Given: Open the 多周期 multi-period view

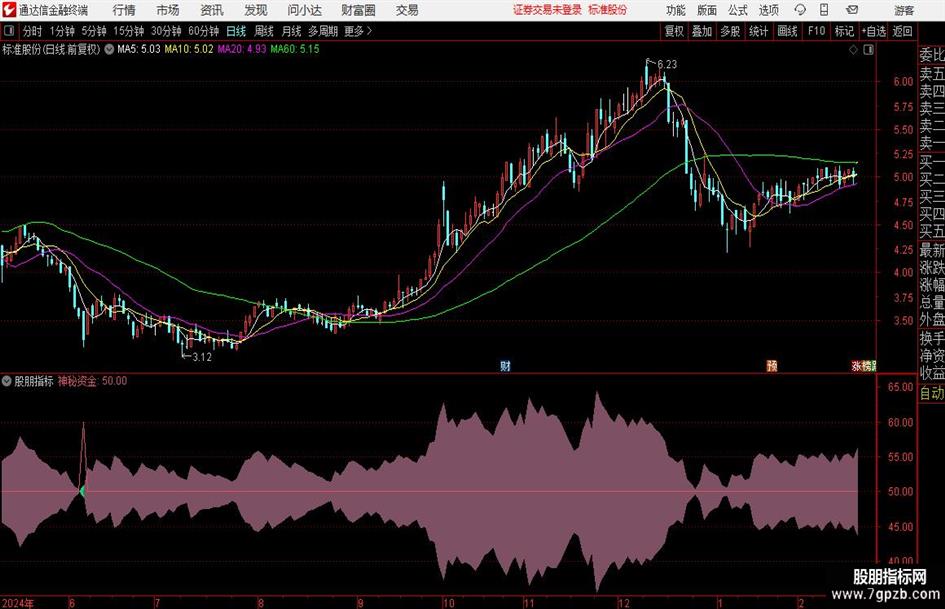Looking at the screenshot, I should point(323,31).
